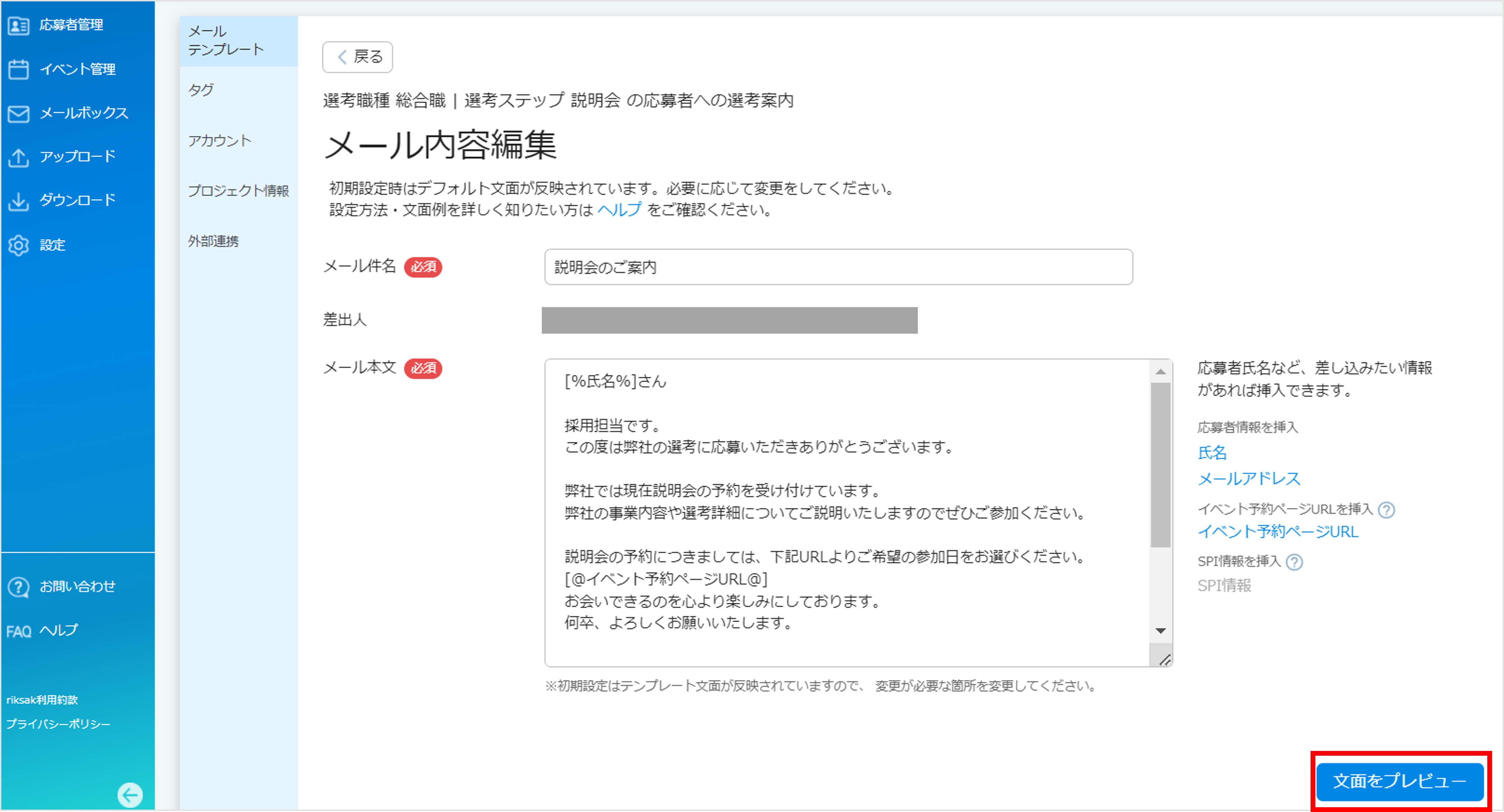The width and height of the screenshot is (1504, 812).
Task: Insert 氏名 placeholder link
Action: point(1212,452)
